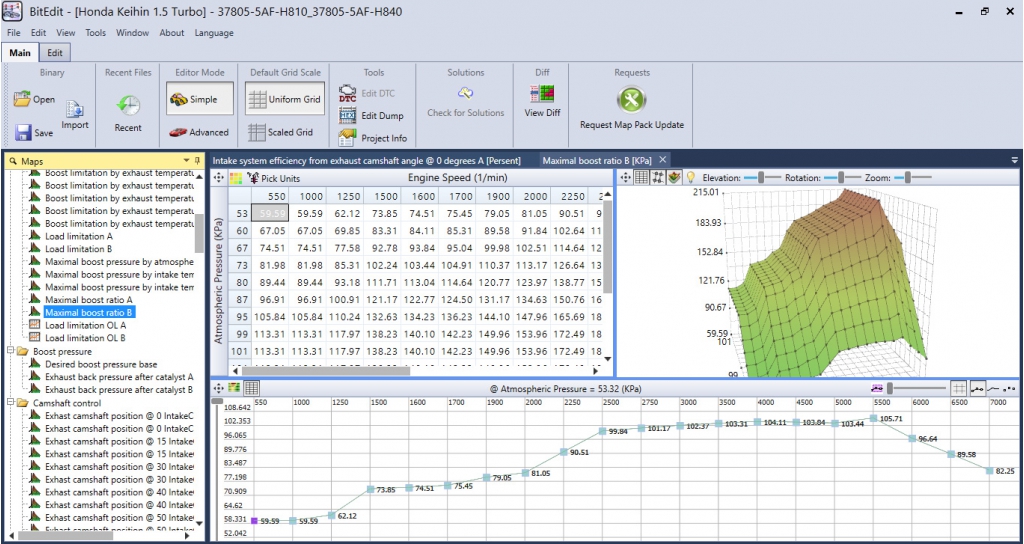Select Scaled Grid scale
The image size is (1024, 544).
(281, 132)
